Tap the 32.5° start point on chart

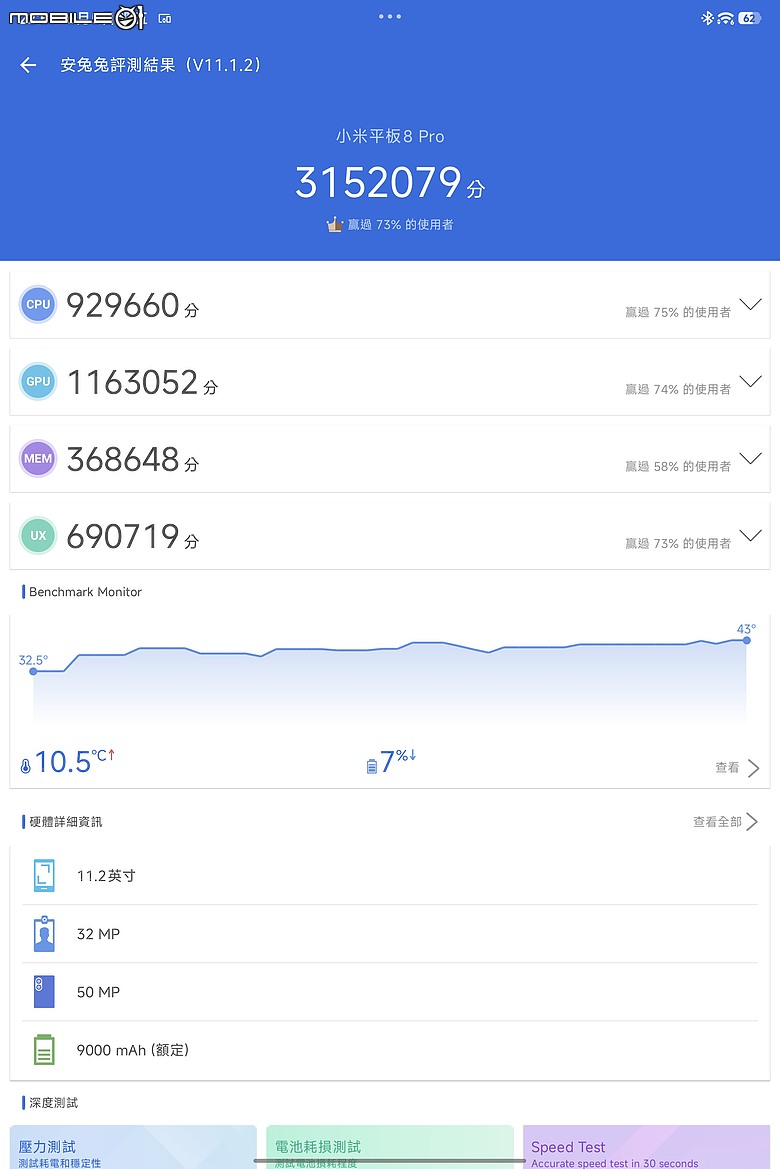33,671
